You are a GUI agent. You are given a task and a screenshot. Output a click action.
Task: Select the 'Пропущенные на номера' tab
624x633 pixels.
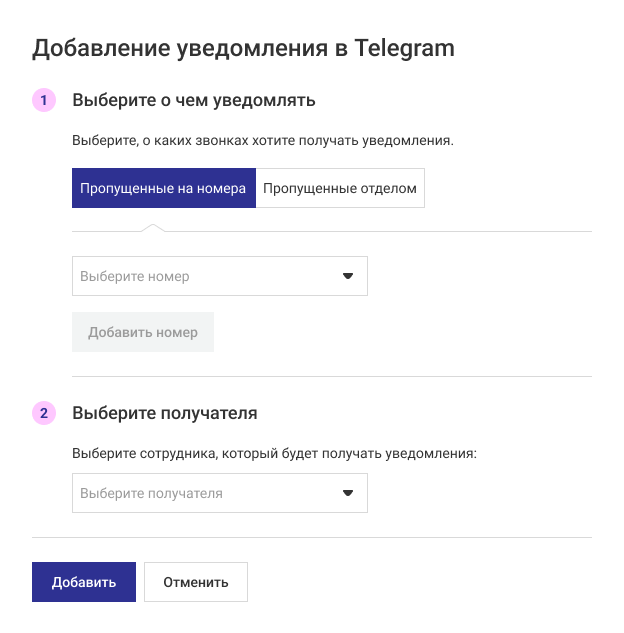pyautogui.click(x=163, y=188)
